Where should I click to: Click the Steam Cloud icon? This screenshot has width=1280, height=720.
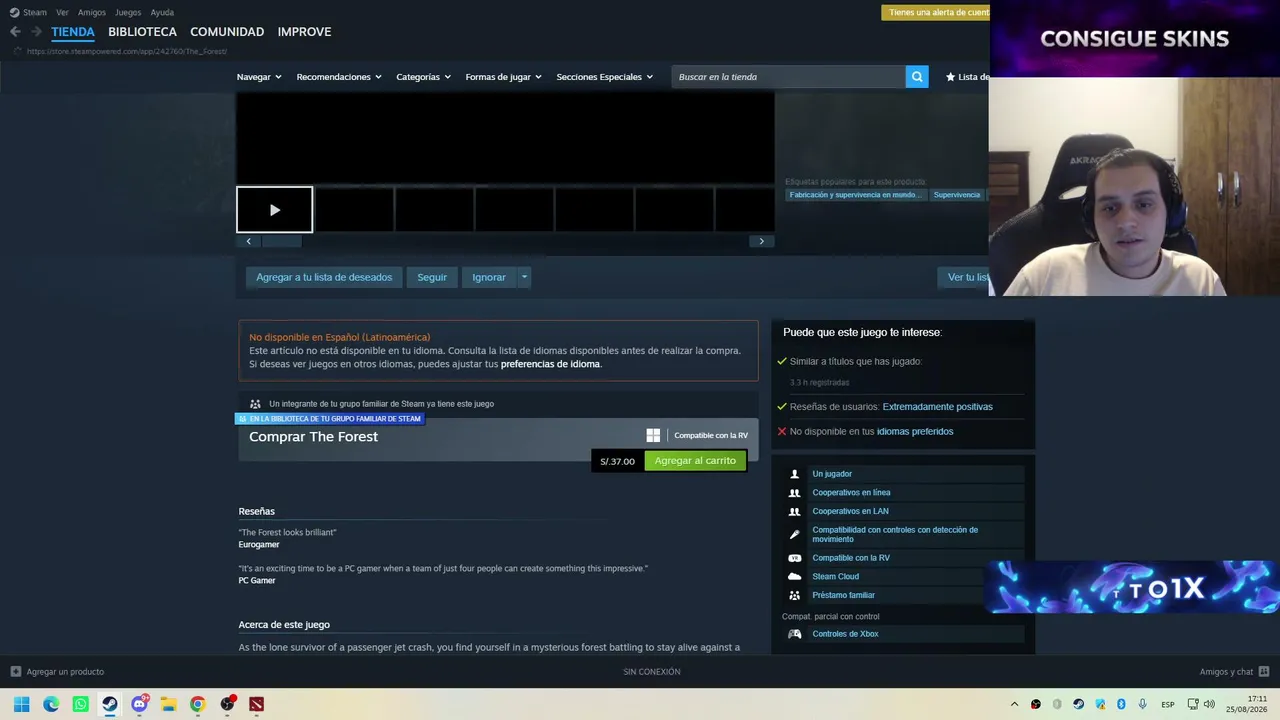795,577
